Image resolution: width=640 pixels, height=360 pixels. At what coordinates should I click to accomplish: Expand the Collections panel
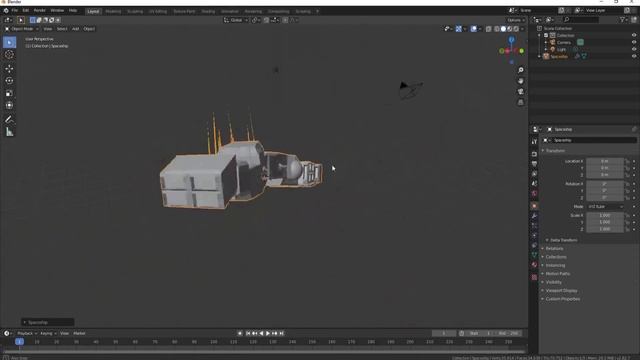556,257
